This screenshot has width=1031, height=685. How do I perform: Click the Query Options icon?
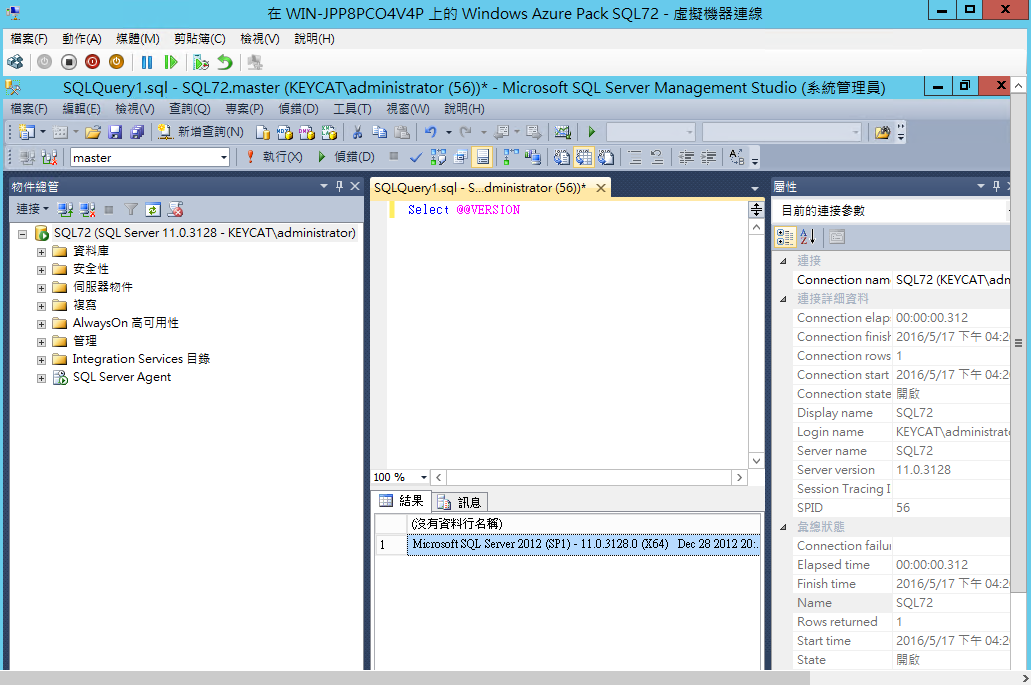[460, 157]
